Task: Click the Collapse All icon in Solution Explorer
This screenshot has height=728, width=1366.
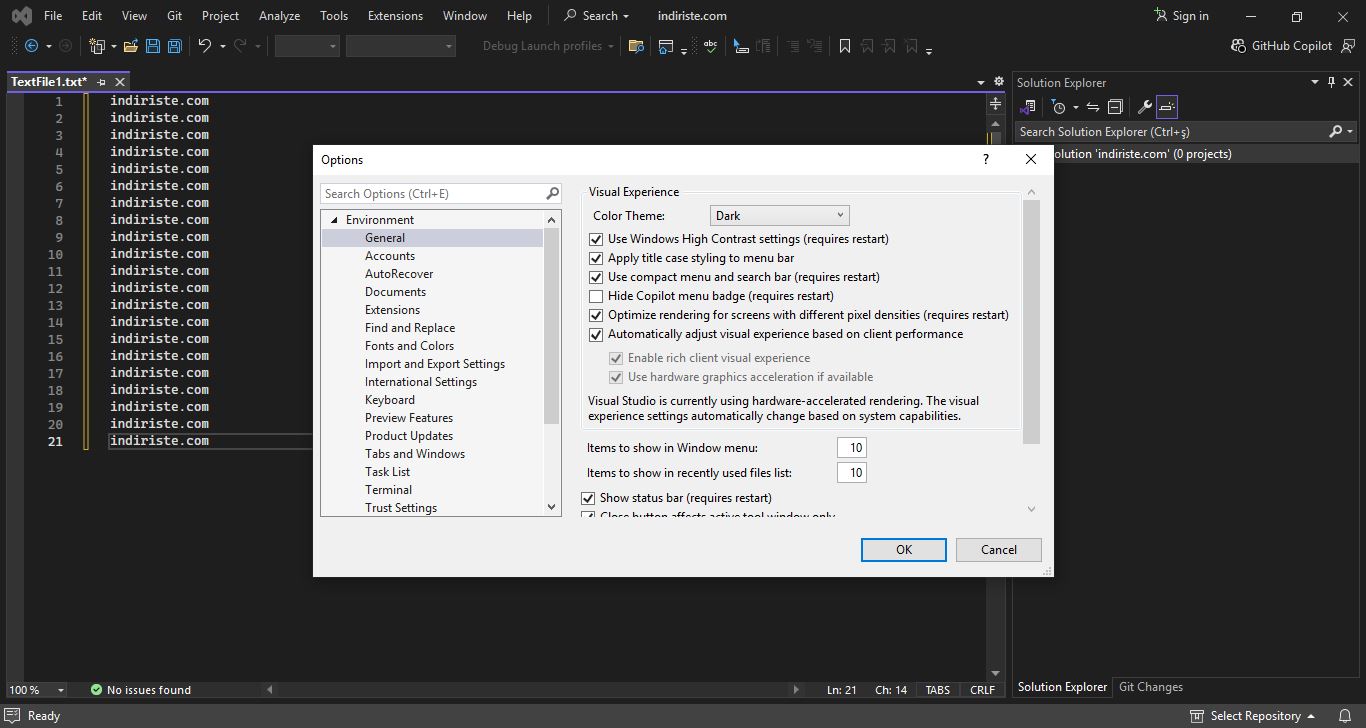Action: [1115, 107]
